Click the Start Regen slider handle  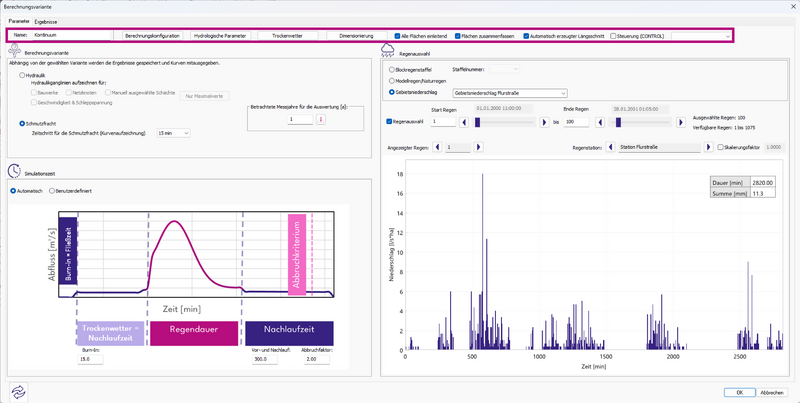click(478, 122)
